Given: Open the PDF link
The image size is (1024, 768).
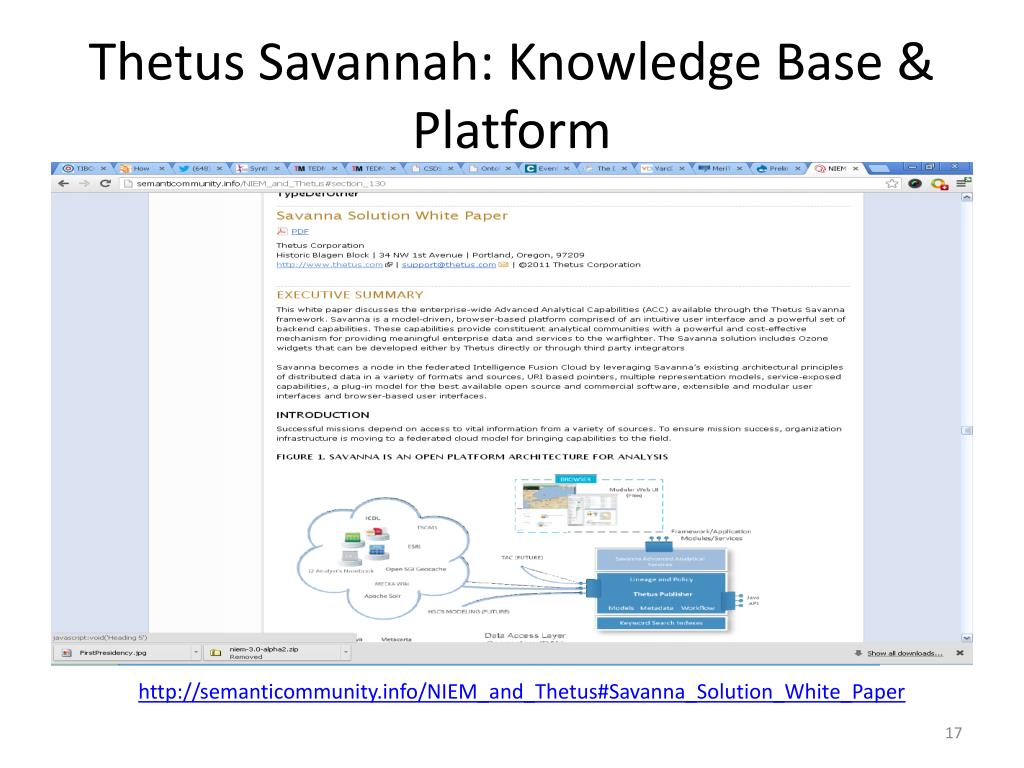Looking at the screenshot, I should (x=300, y=231).
